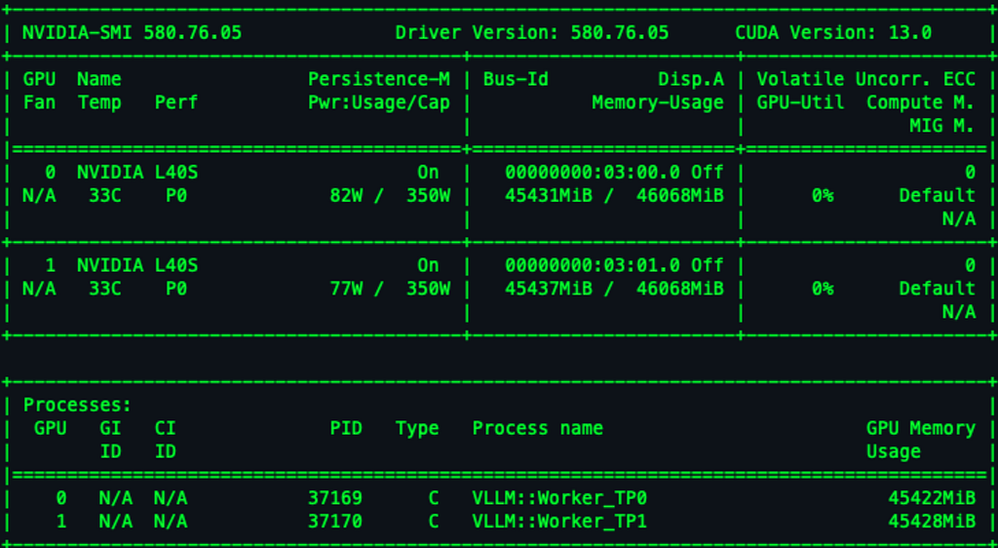This screenshot has height=548, width=998.
Task: Click the "GPU Memory" column header
Action: click(920, 428)
